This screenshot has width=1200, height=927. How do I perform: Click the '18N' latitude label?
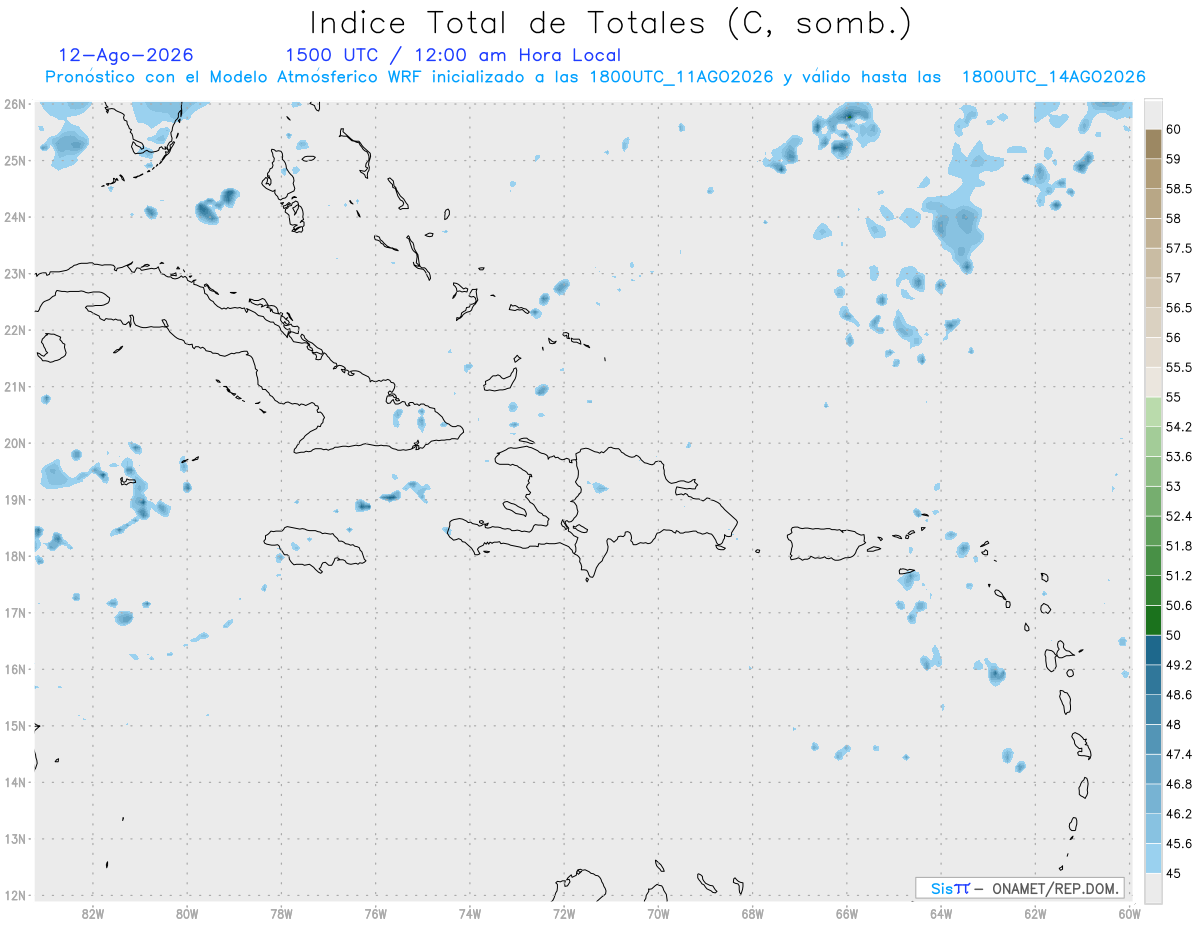(x=14, y=556)
